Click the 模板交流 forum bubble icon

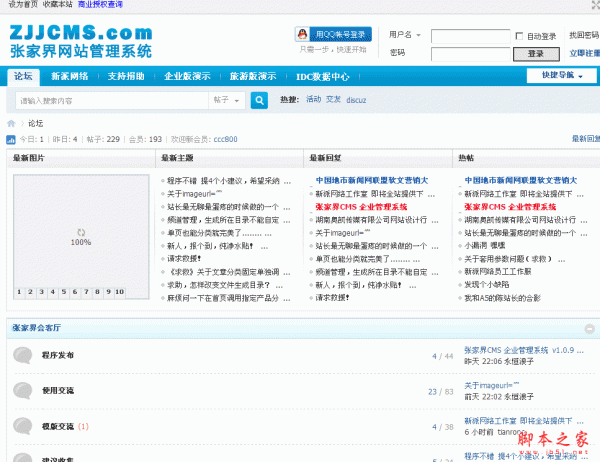[x=23, y=426]
